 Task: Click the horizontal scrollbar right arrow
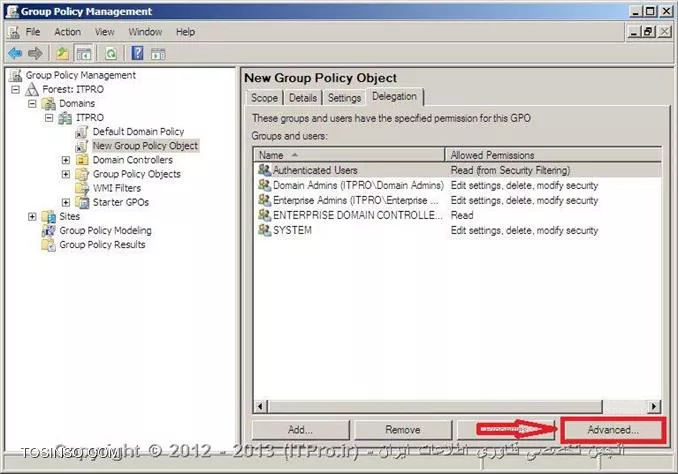point(654,407)
